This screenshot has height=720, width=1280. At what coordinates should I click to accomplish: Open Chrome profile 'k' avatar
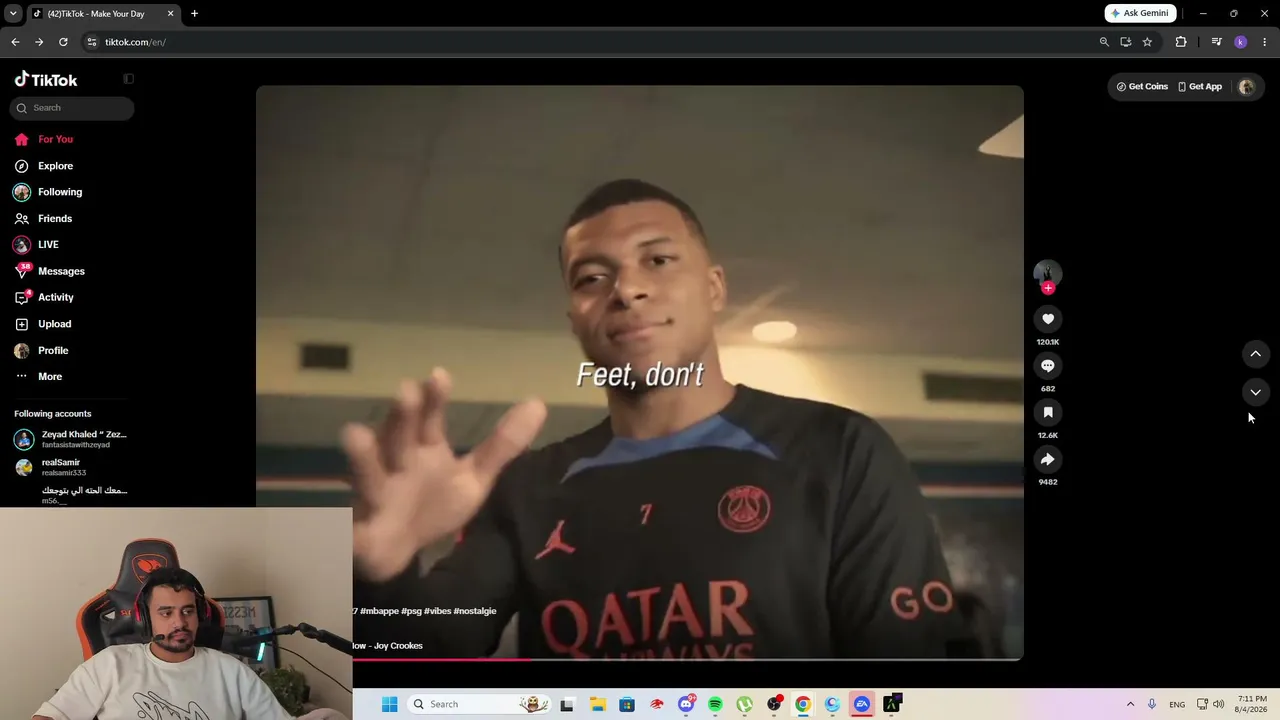coord(1241,42)
